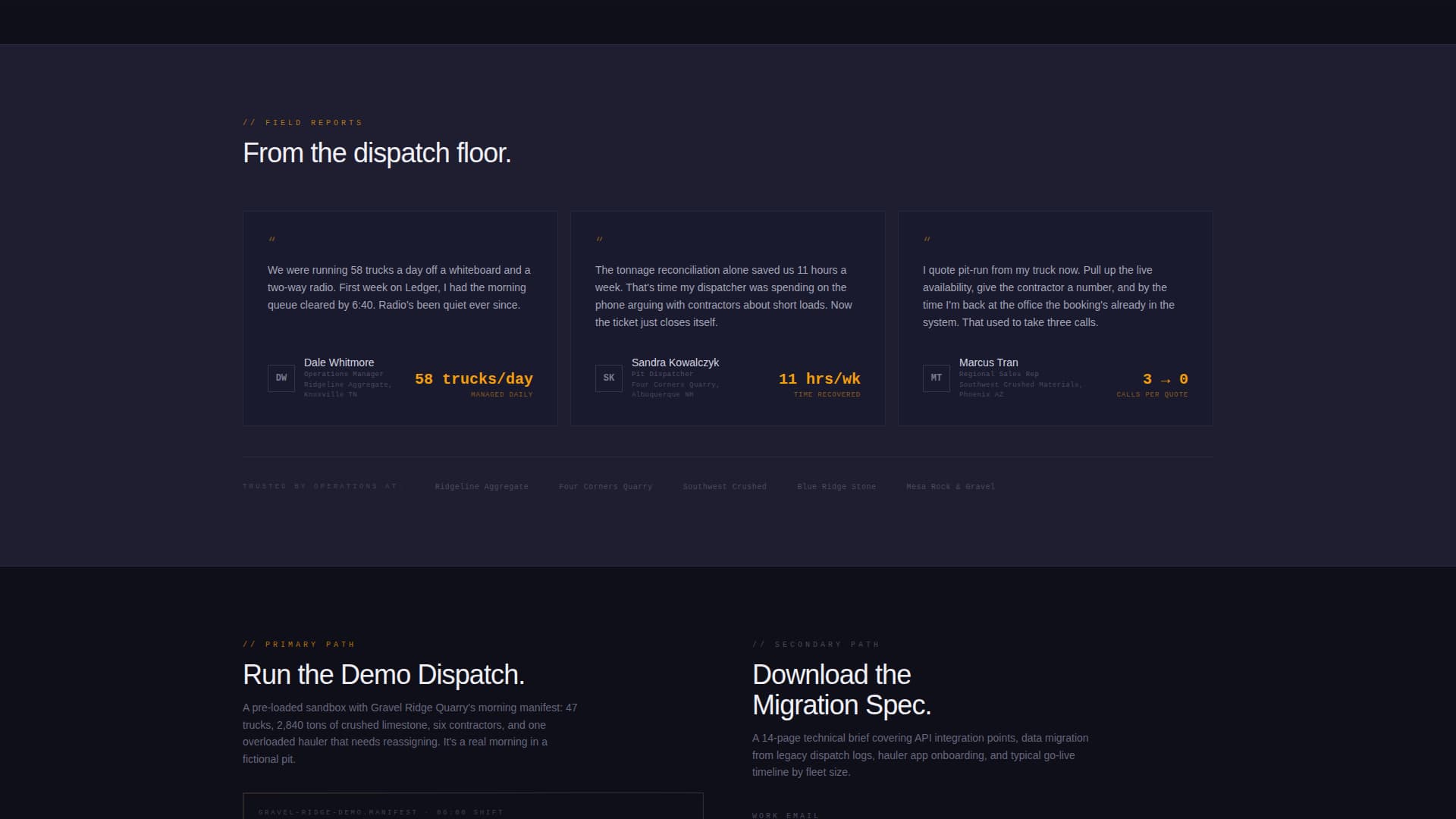Viewport: 1456px width, 819px height.
Task: Click the "58 trucks/day" metric
Action: tap(474, 378)
